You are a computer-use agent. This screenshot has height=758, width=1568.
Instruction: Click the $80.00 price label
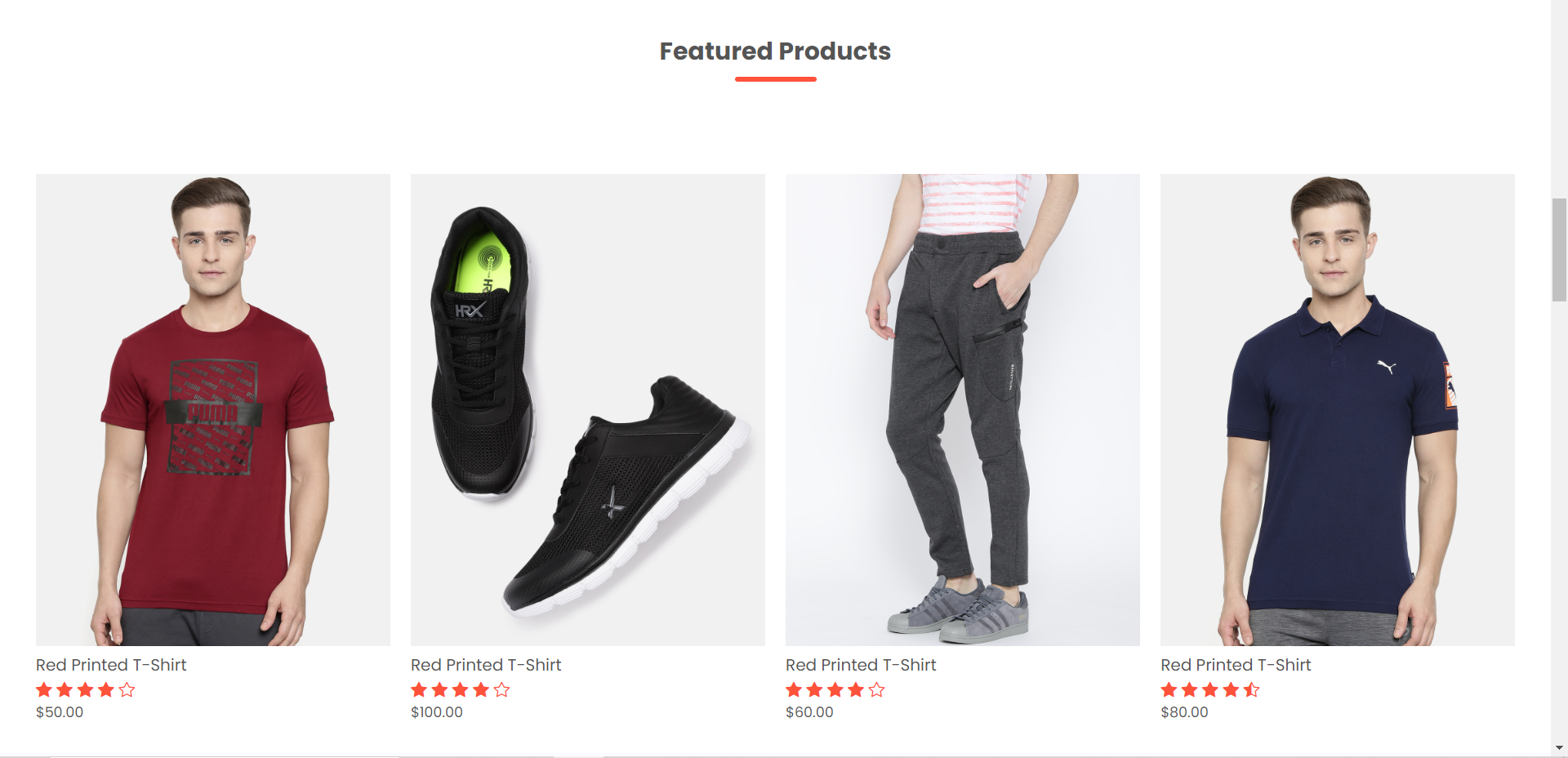click(1184, 711)
